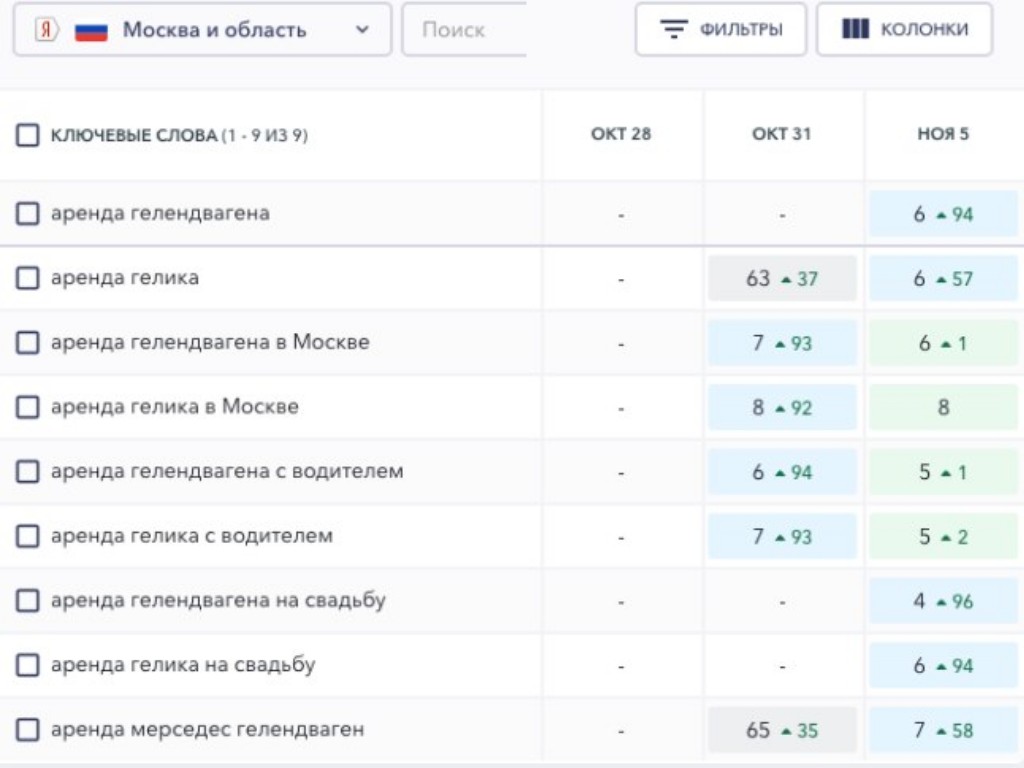Click the Russian flag icon
Viewport: 1024px width, 768px height.
click(x=91, y=30)
